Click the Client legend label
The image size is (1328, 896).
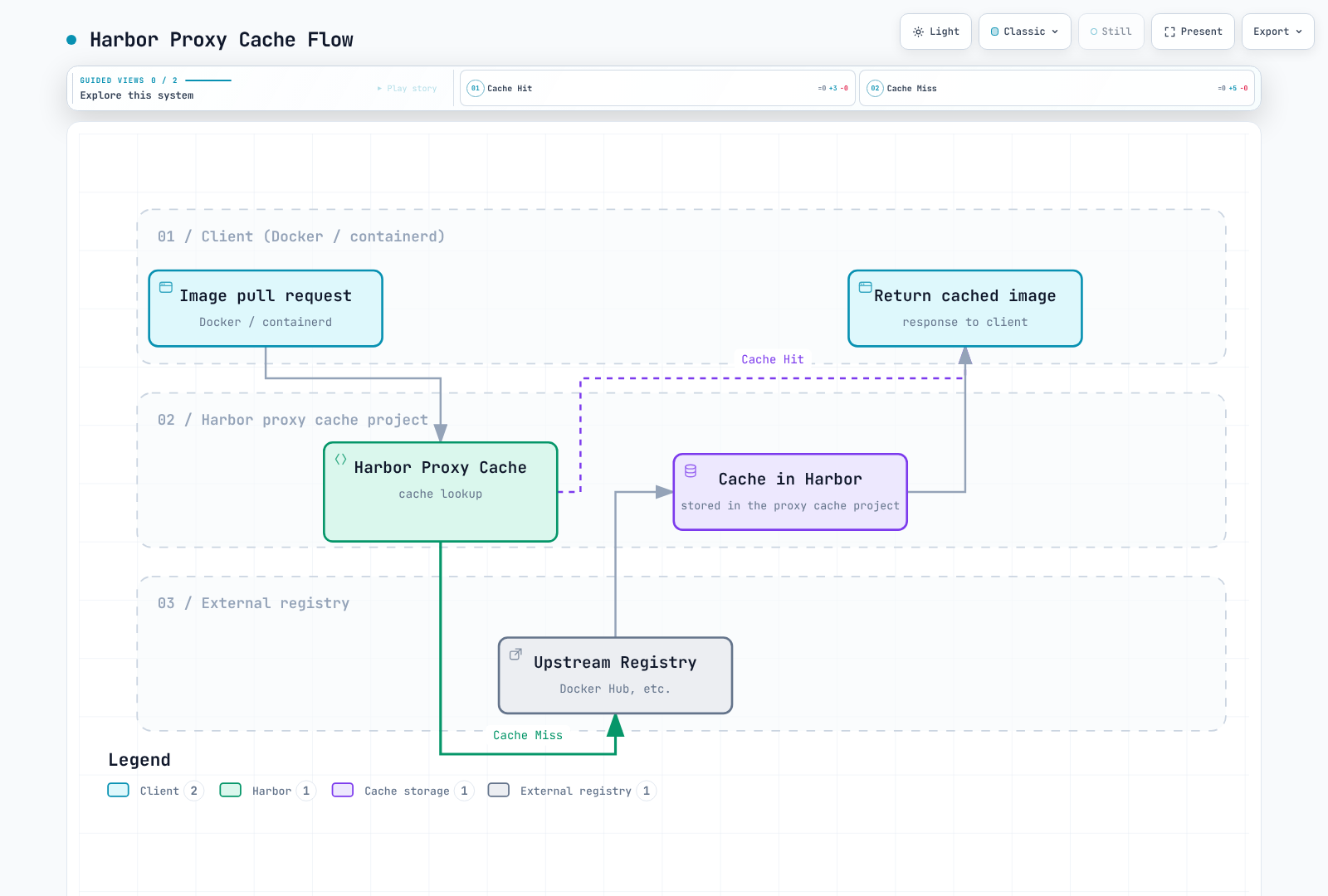[x=159, y=791]
